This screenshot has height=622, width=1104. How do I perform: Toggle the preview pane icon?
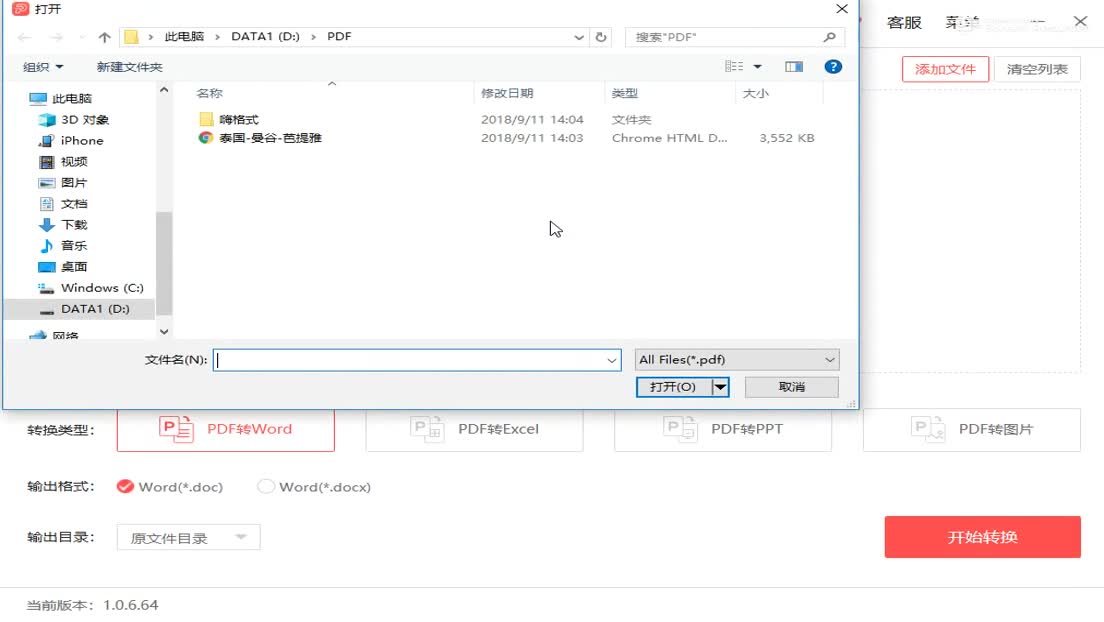pyautogui.click(x=793, y=66)
